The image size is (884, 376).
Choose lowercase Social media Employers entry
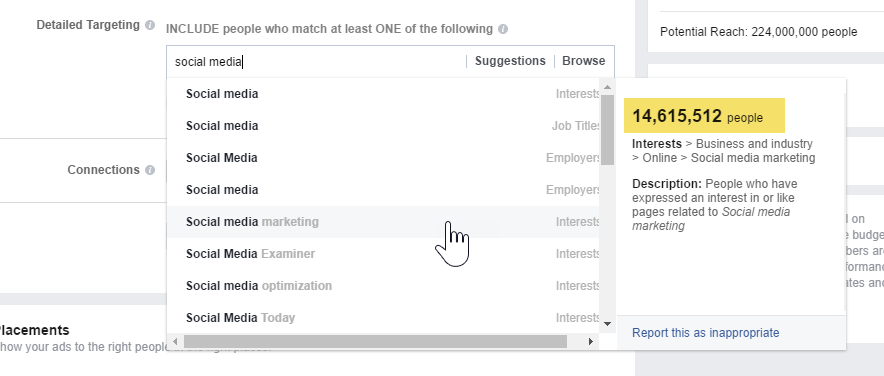tap(383, 190)
